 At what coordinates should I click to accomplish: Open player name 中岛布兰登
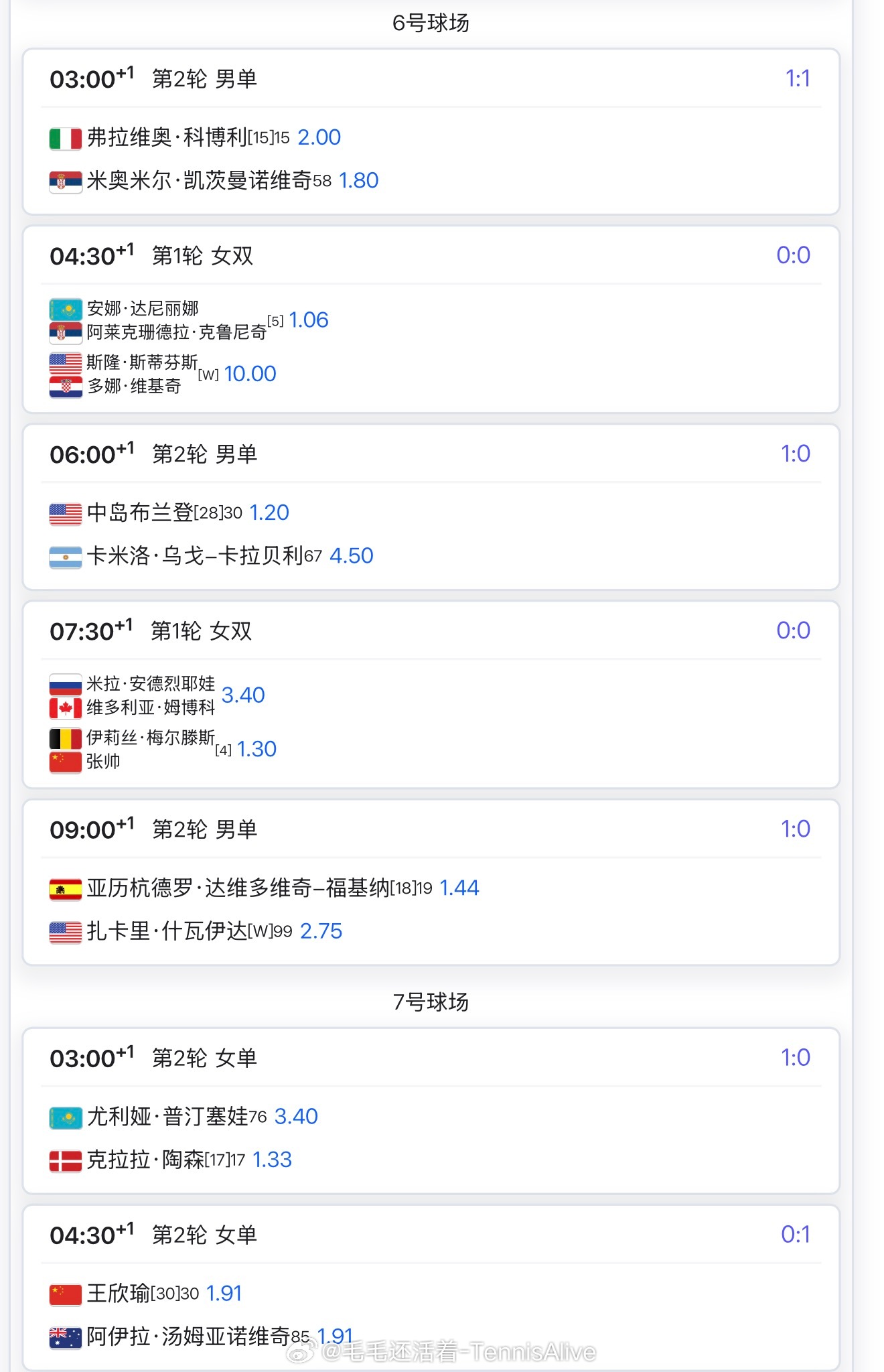tap(140, 512)
